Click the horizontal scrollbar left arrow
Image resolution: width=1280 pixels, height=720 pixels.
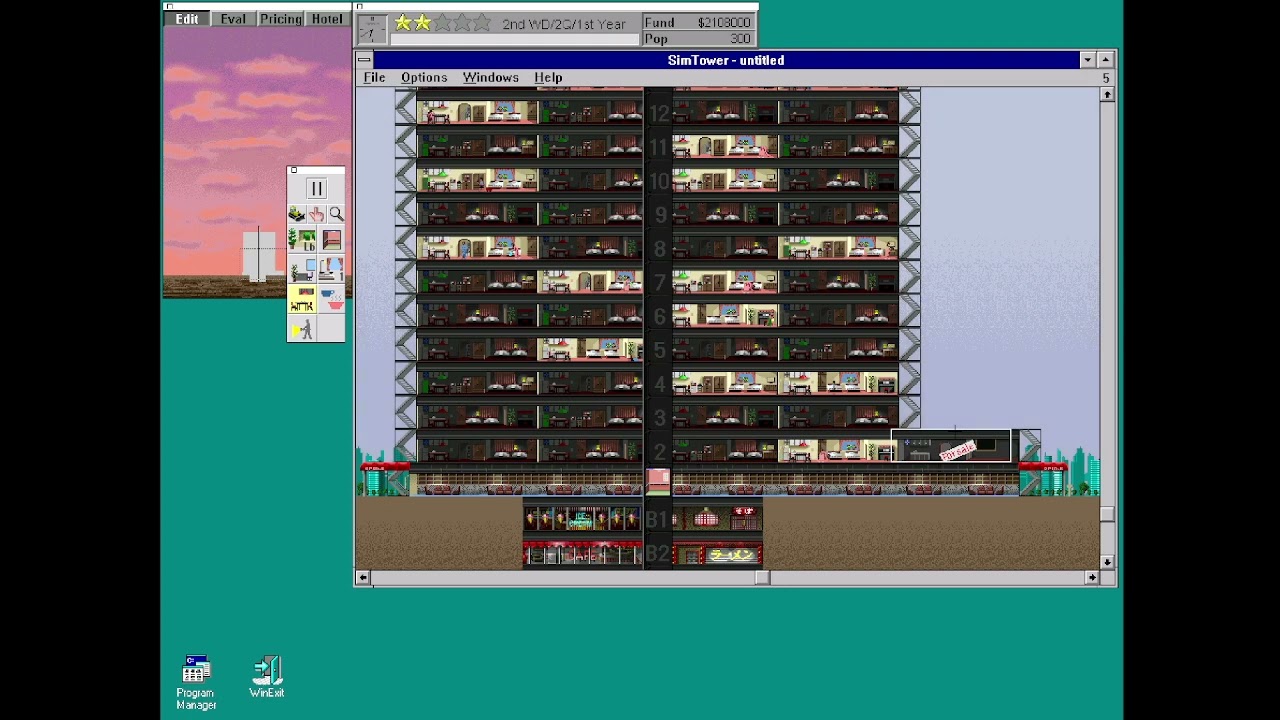pos(363,577)
